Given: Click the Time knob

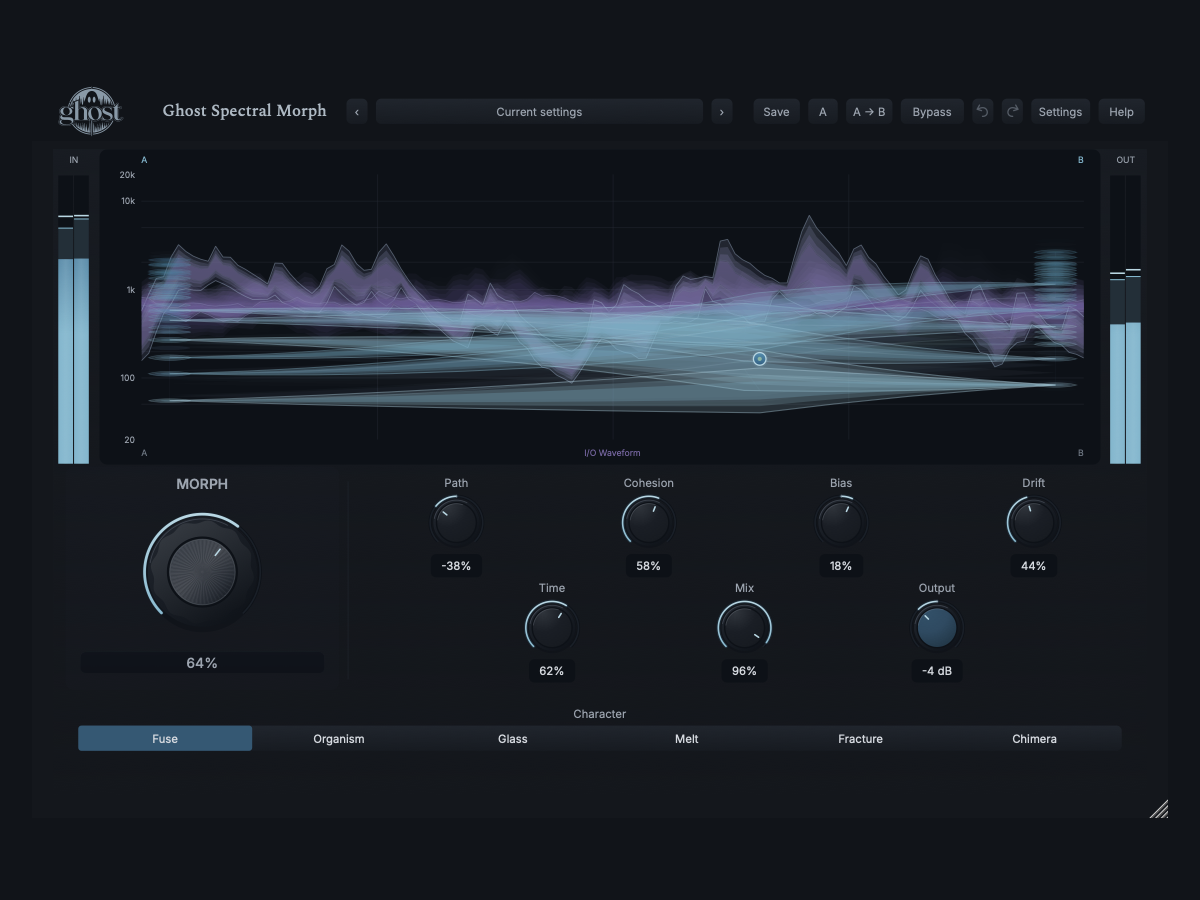Looking at the screenshot, I should pos(552,627).
